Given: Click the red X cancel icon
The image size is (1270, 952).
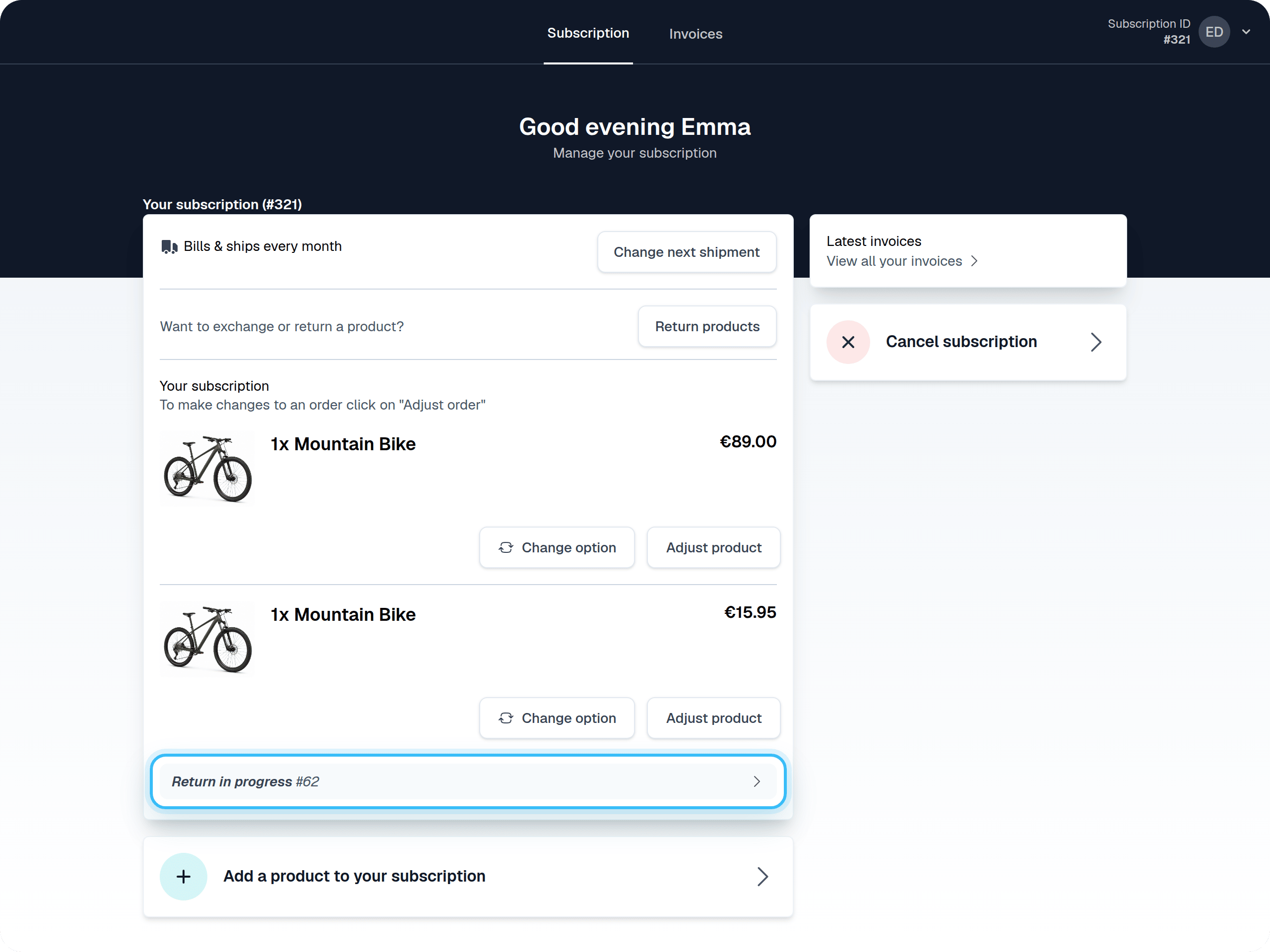Looking at the screenshot, I should [x=848, y=342].
